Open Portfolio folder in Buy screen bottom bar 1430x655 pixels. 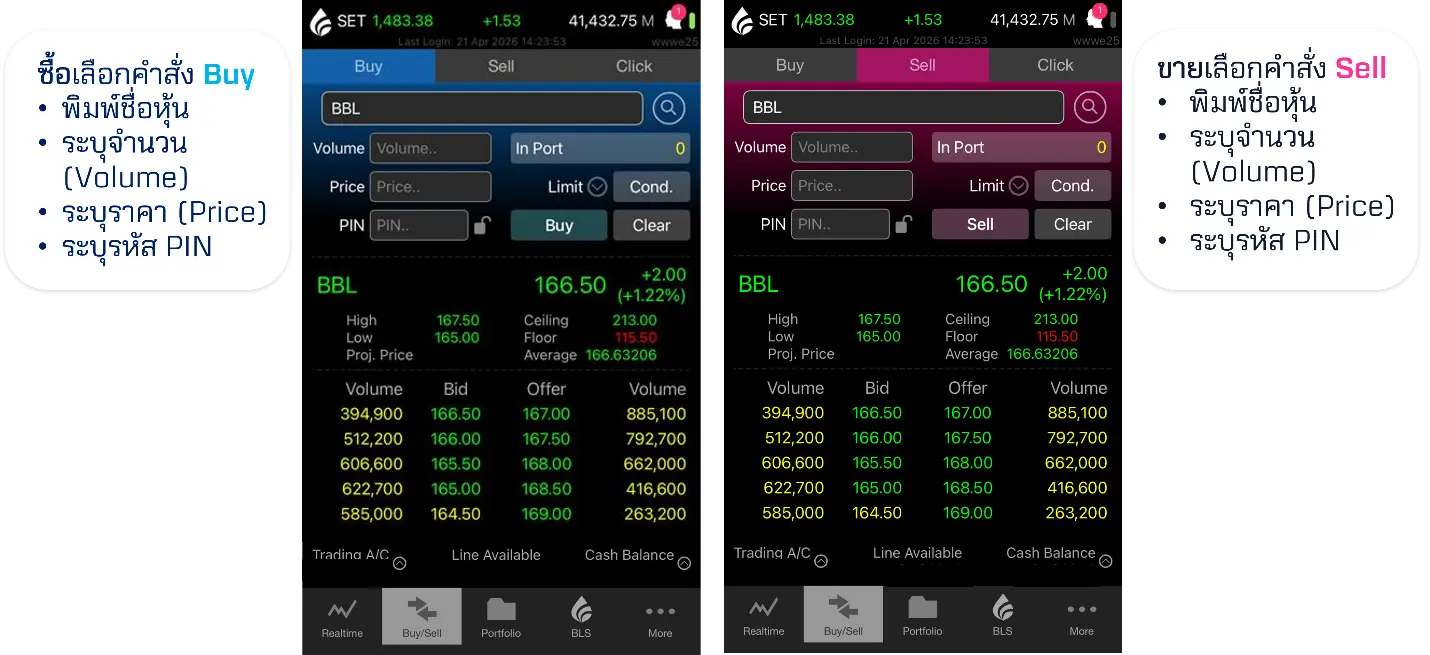[501, 617]
